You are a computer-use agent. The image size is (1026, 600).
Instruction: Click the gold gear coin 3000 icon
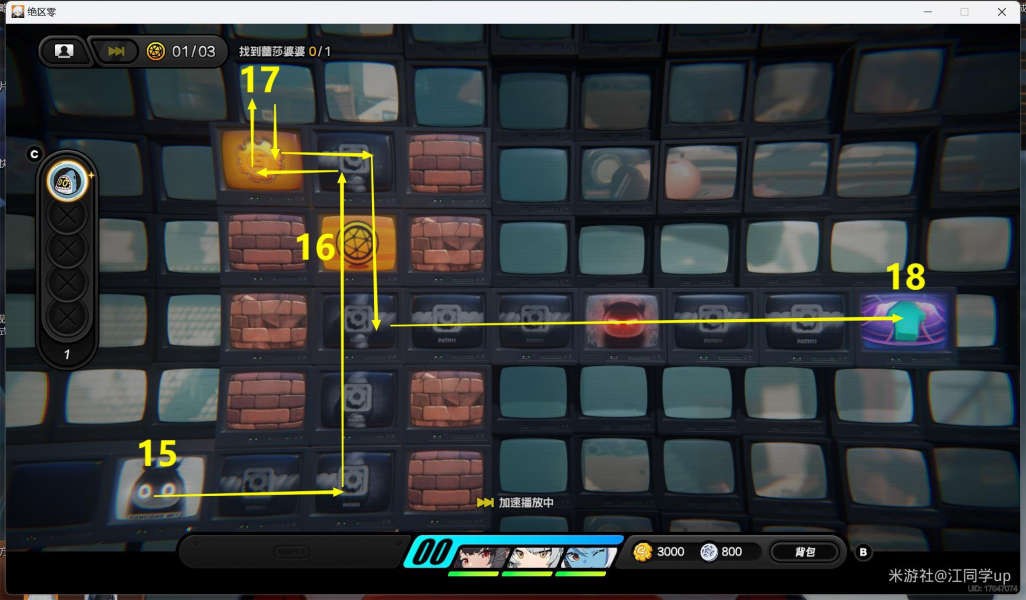[642, 552]
